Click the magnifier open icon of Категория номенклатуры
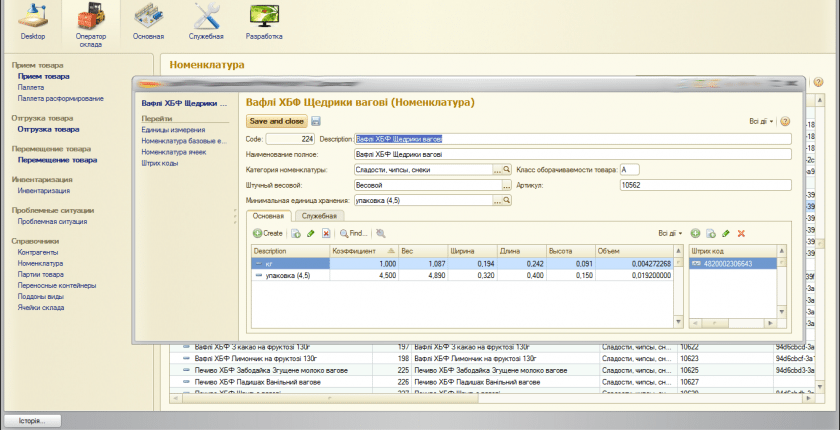 click(x=507, y=170)
